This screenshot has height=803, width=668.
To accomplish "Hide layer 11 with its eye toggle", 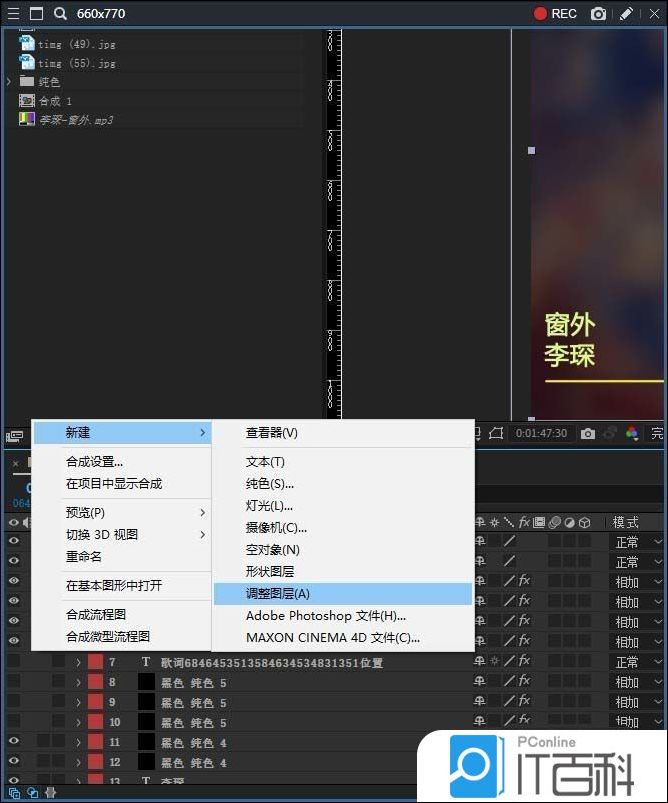I will (x=14, y=741).
